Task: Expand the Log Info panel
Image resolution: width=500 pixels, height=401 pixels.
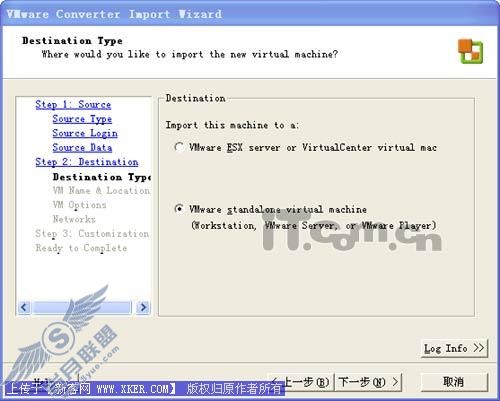Action: point(454,348)
